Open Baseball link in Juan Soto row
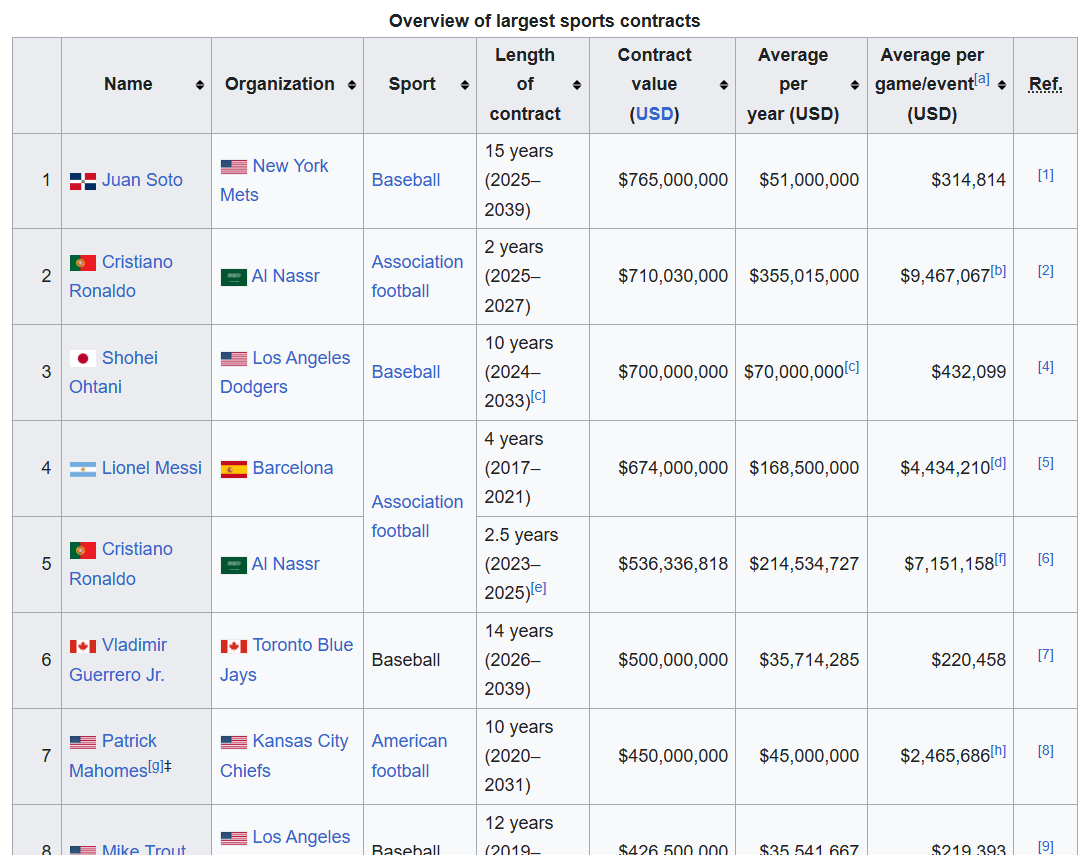 coord(406,180)
